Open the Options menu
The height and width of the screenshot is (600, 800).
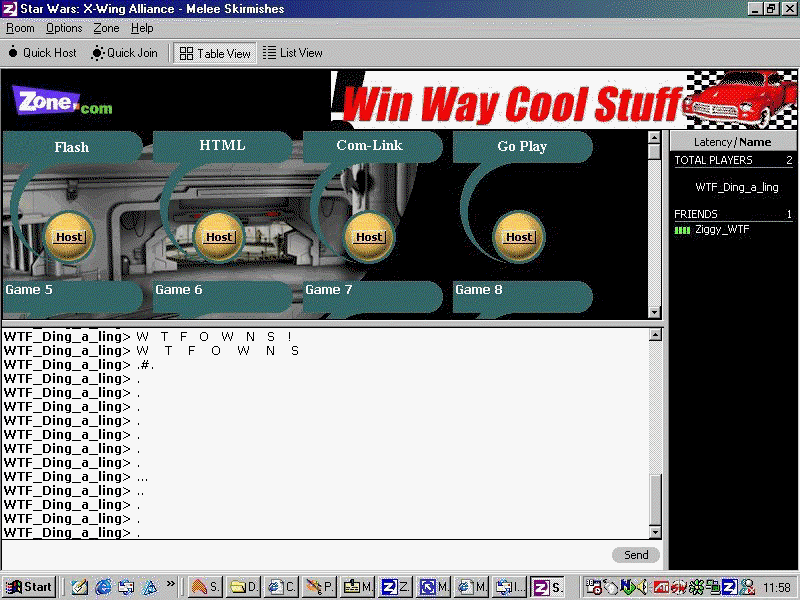[64, 28]
